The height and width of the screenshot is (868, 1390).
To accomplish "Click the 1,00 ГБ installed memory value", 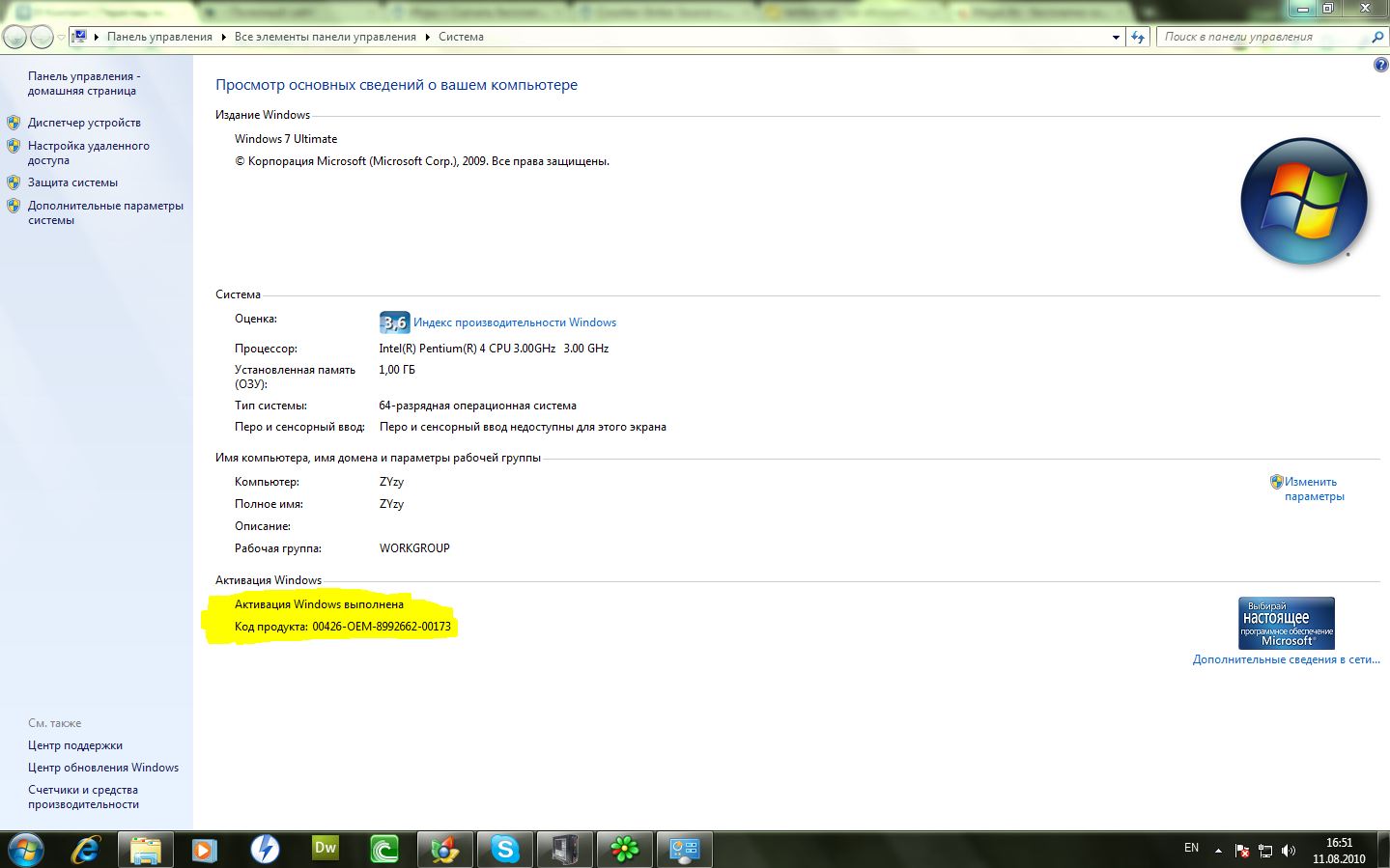I will (x=397, y=370).
